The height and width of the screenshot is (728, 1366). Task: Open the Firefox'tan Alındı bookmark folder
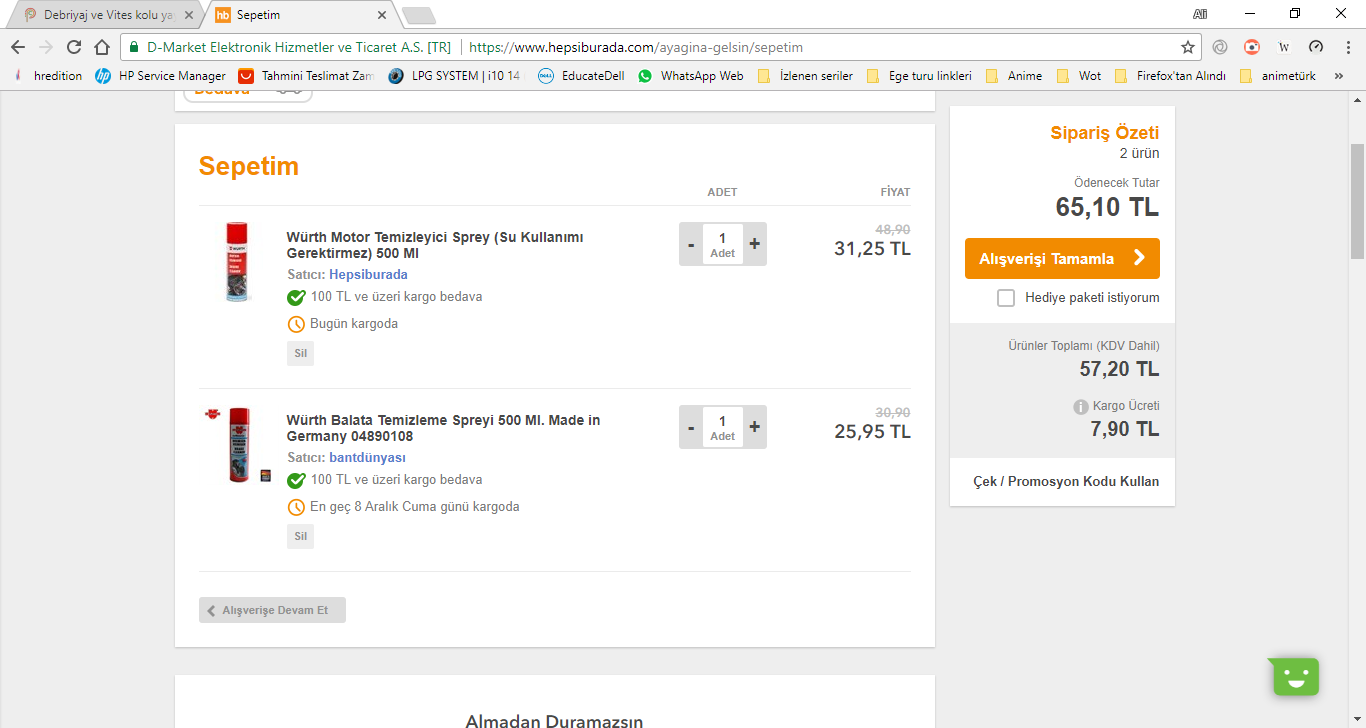[1169, 76]
